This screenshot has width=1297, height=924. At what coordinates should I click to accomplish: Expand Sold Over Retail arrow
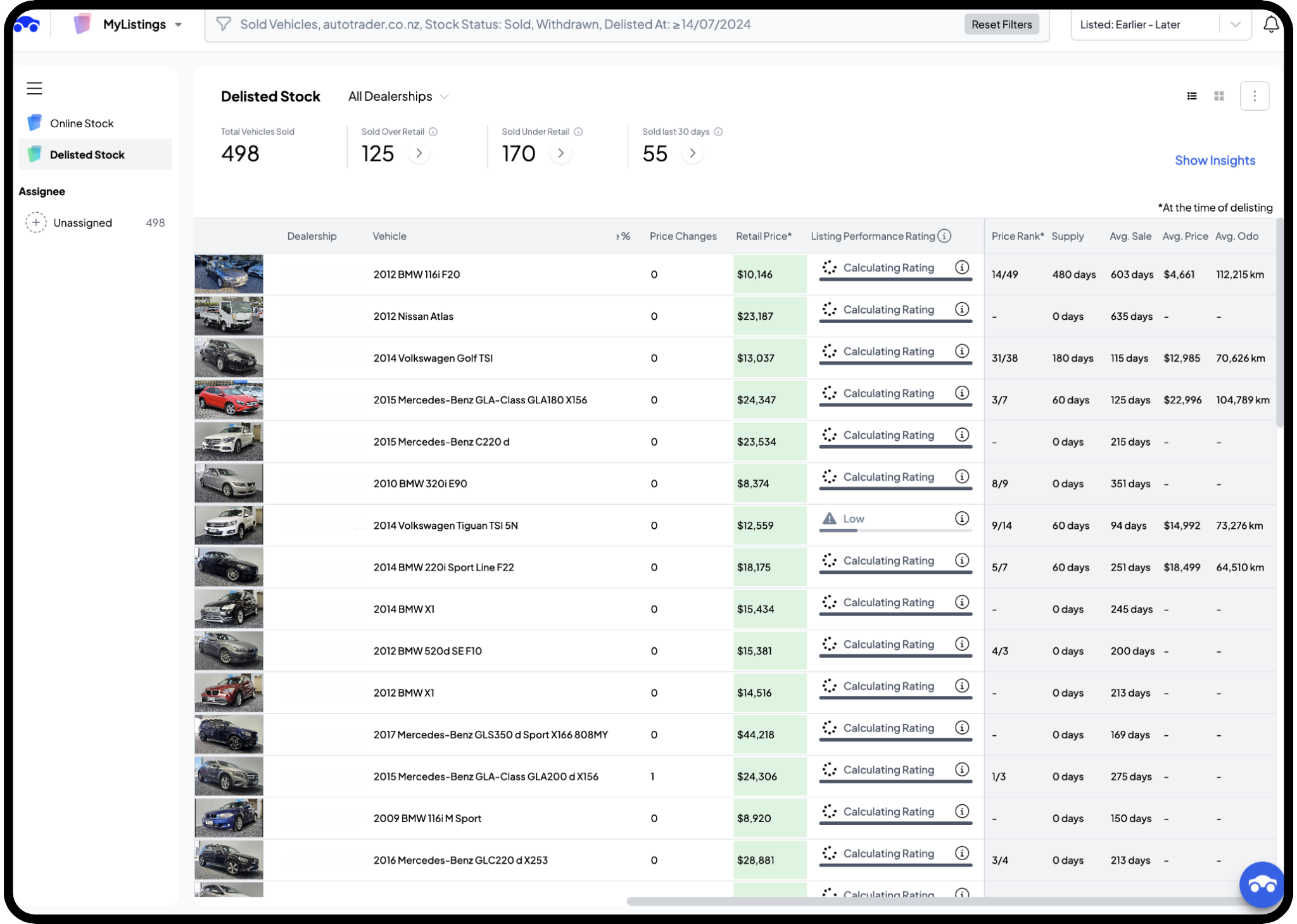pos(419,153)
